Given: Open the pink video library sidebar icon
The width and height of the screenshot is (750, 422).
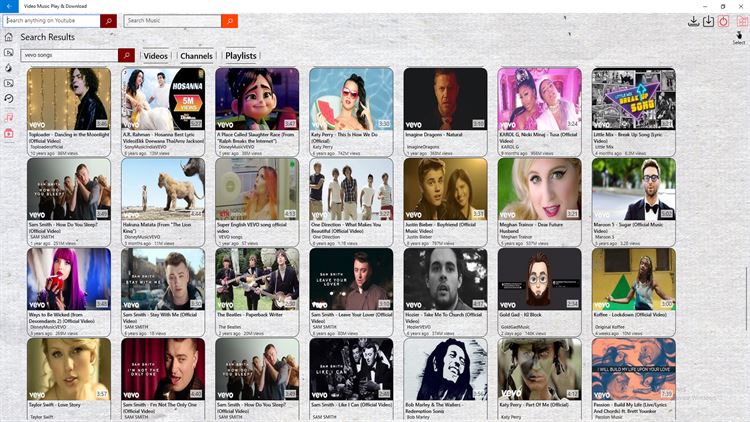Looking at the screenshot, I should [x=9, y=133].
